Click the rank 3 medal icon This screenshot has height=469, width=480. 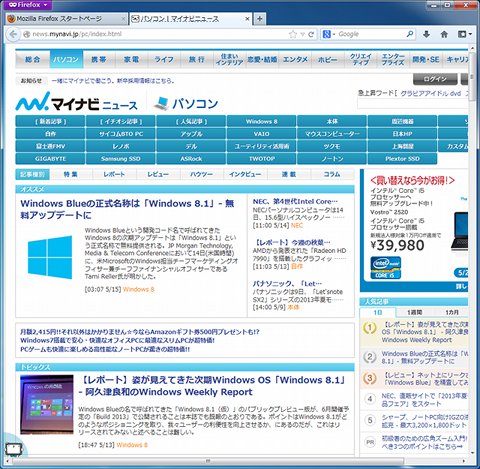tap(370, 378)
